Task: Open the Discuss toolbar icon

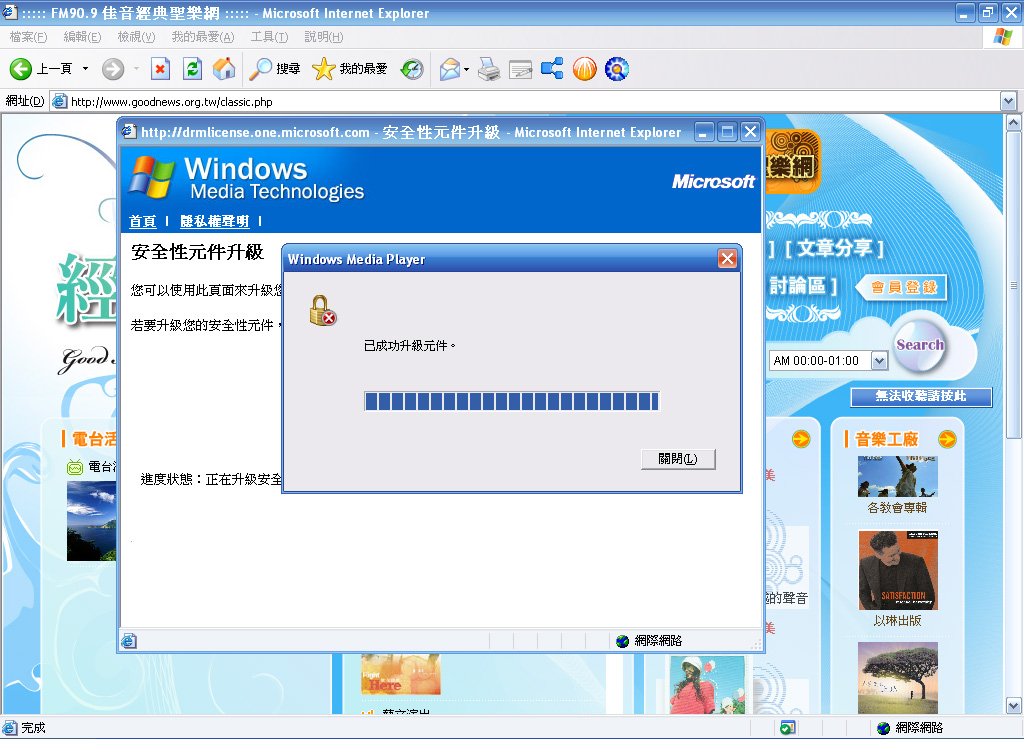Action: click(552, 69)
